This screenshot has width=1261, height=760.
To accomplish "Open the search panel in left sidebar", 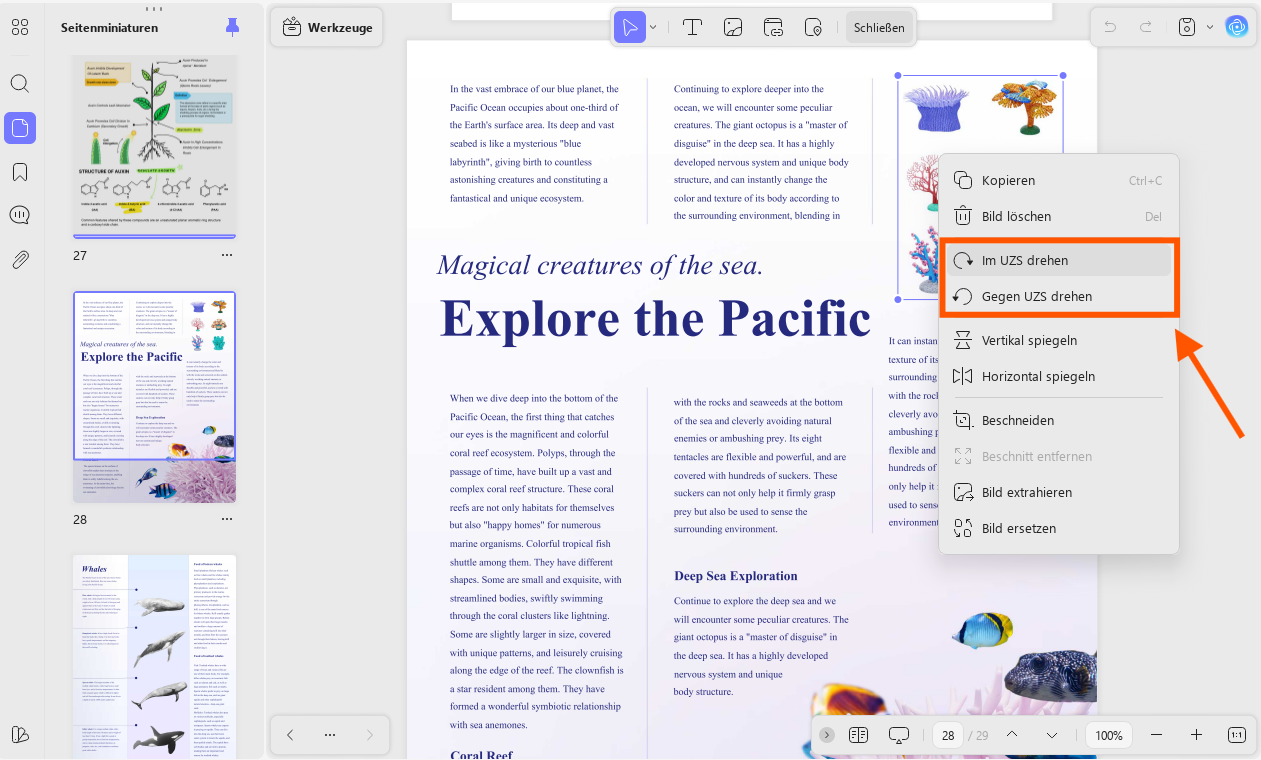I will pos(20,83).
